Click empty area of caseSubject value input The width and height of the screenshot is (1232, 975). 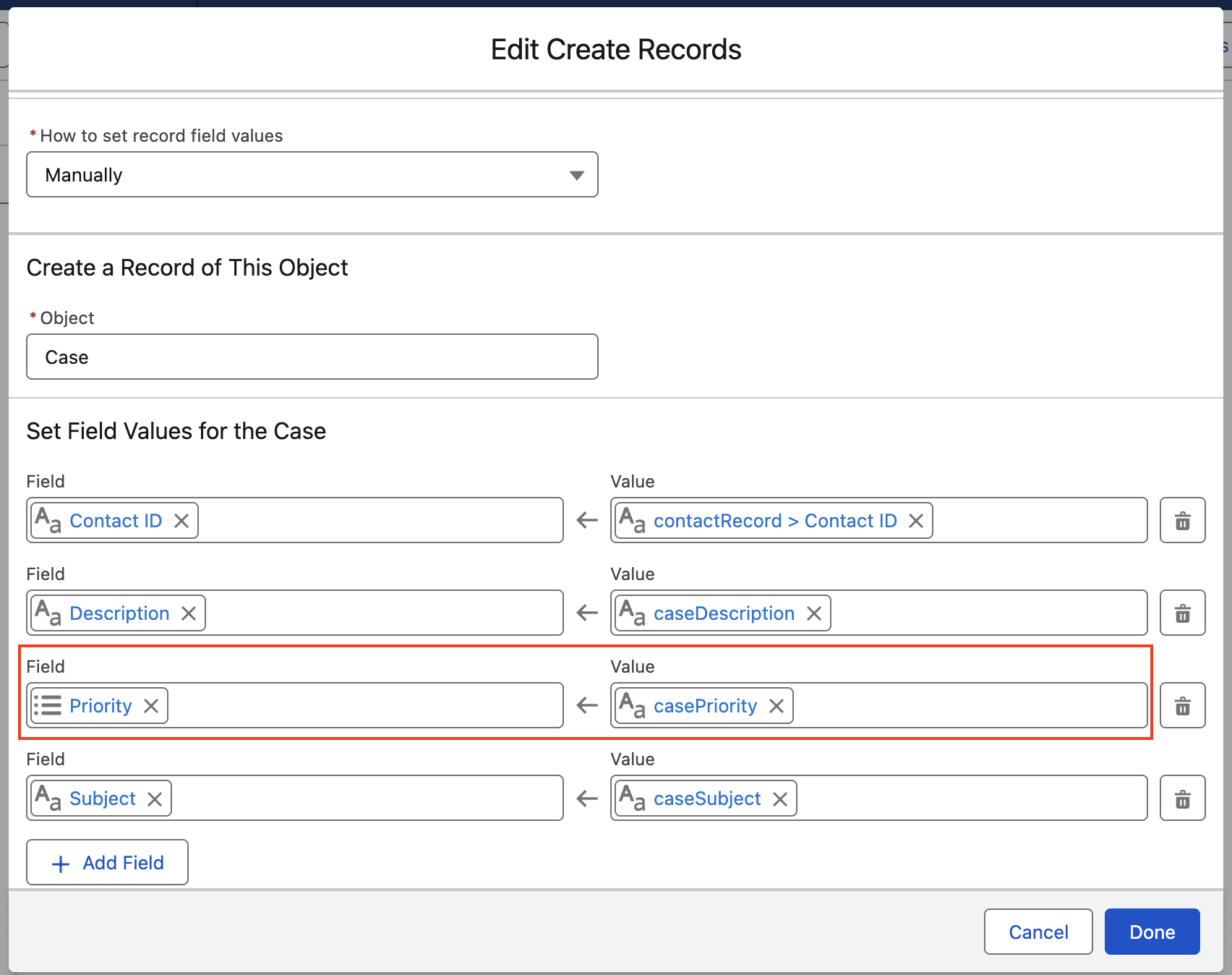click(x=972, y=798)
